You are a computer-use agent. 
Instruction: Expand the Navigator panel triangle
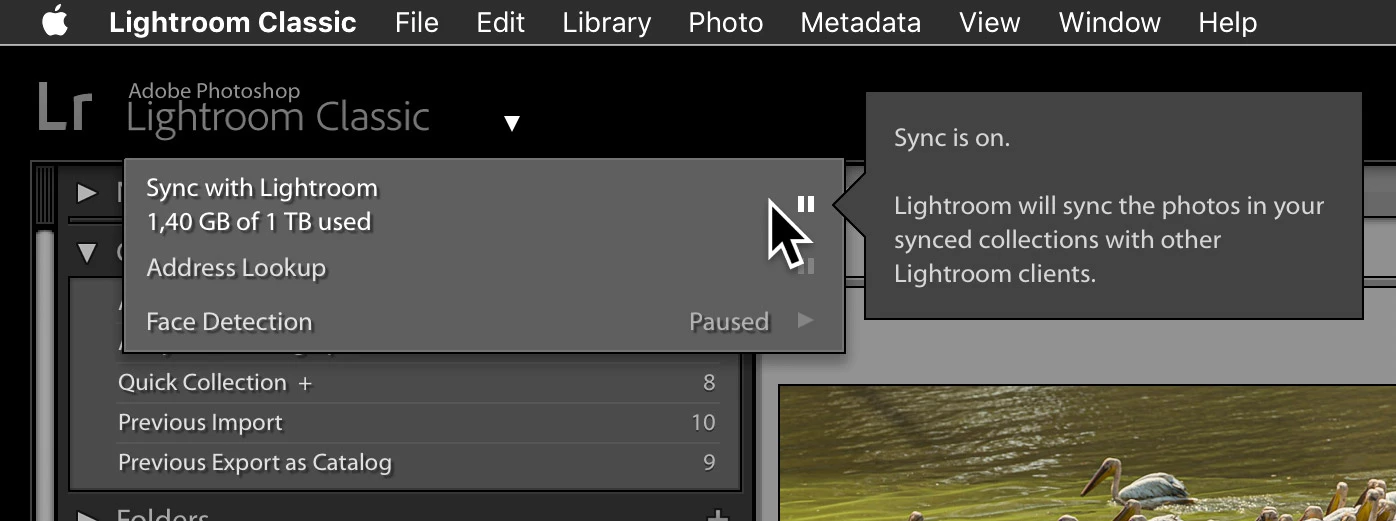click(88, 192)
